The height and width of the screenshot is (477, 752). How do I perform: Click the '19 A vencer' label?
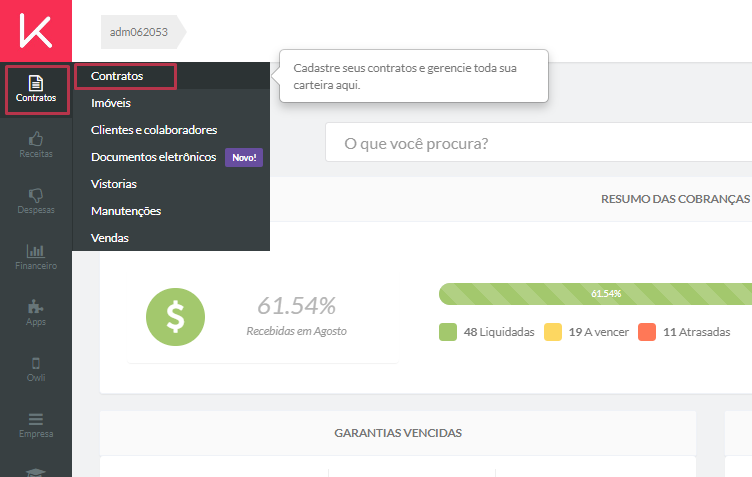tap(599, 332)
